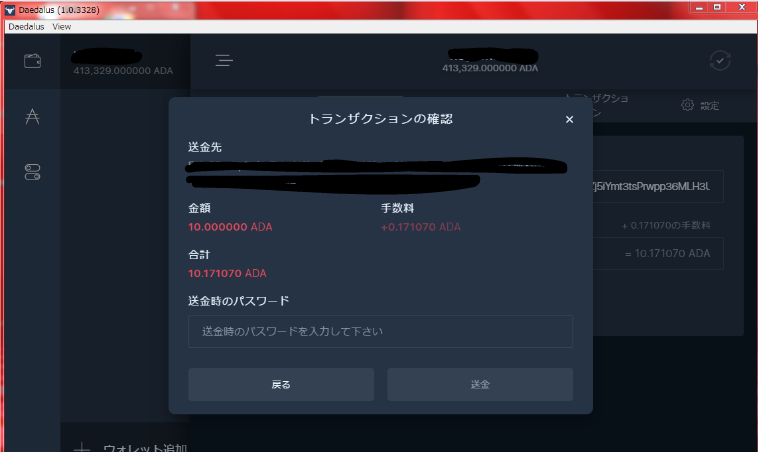Click the settings gear icon in wallet tabs

click(687, 105)
